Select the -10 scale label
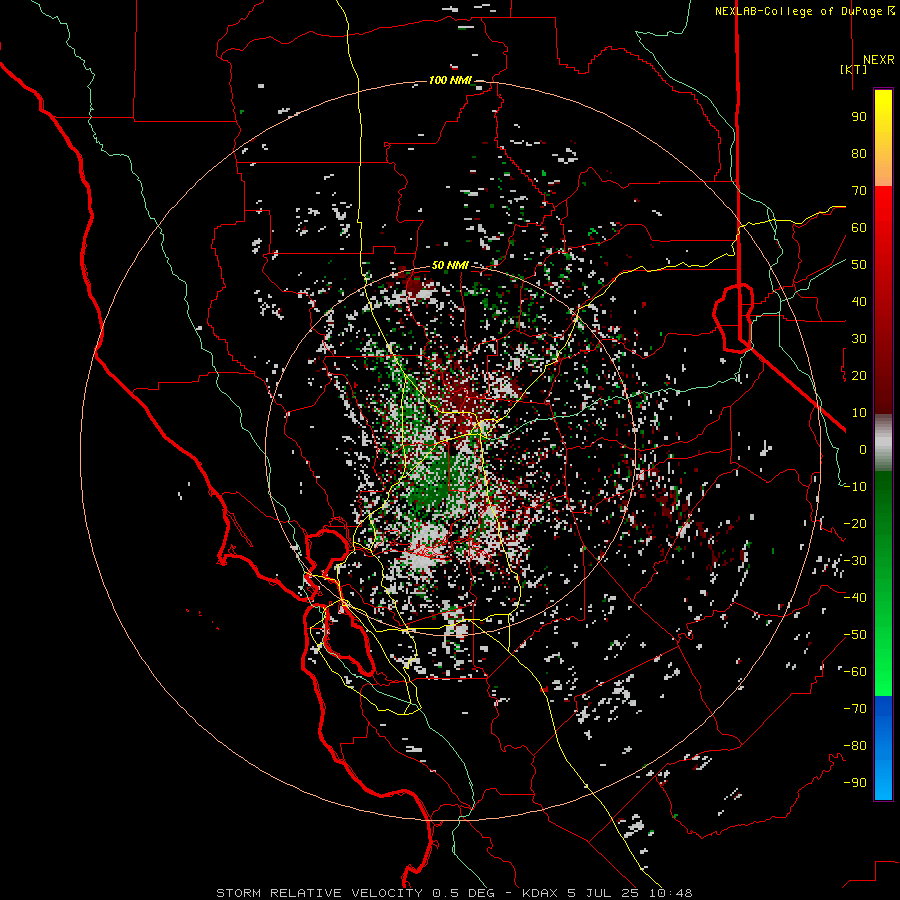The image size is (900, 900). [855, 487]
